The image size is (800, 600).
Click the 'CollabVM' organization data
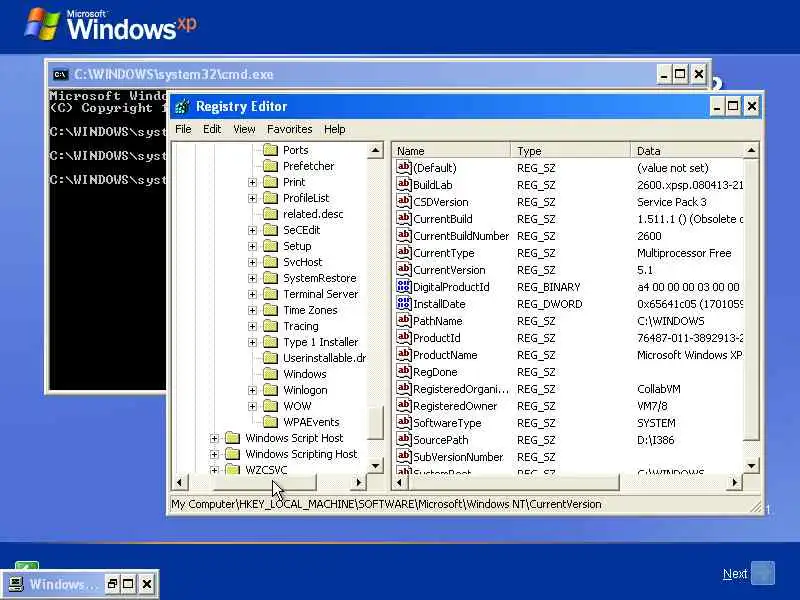point(659,389)
